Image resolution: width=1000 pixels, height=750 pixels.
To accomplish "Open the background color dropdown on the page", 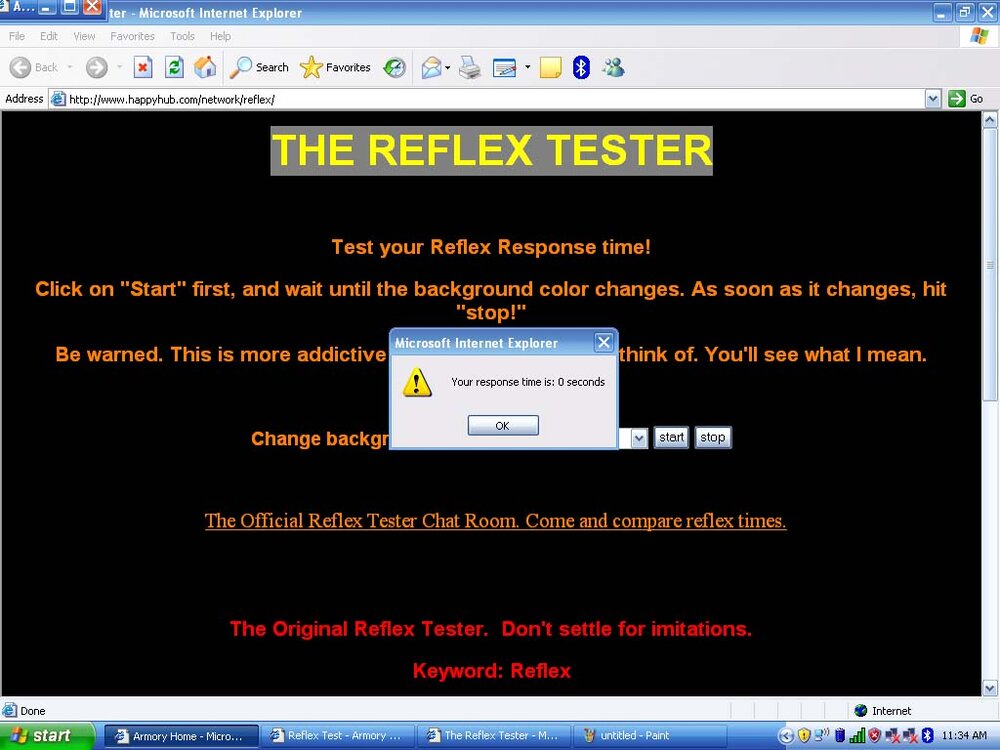I will click(639, 438).
